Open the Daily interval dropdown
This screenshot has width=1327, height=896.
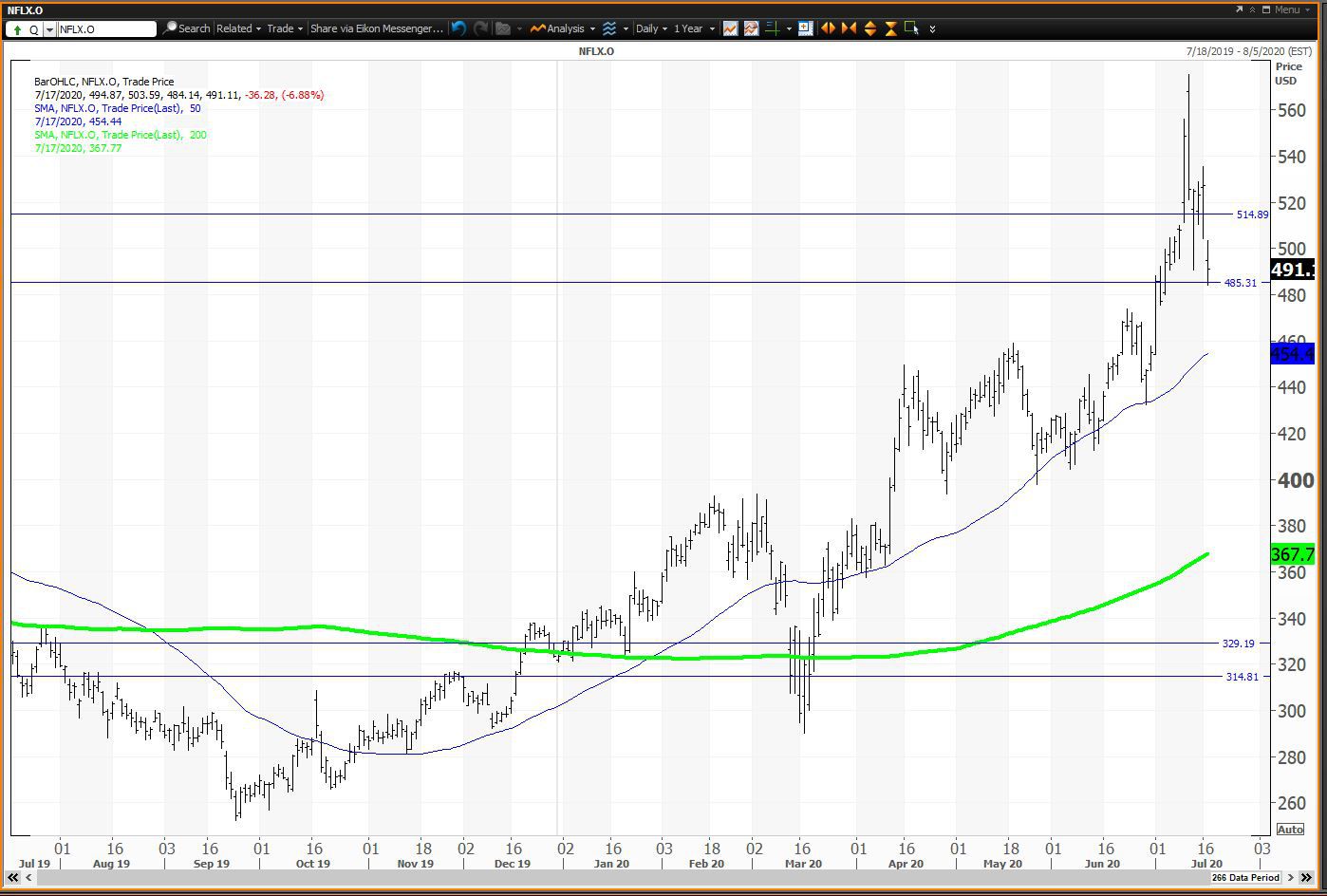point(651,28)
